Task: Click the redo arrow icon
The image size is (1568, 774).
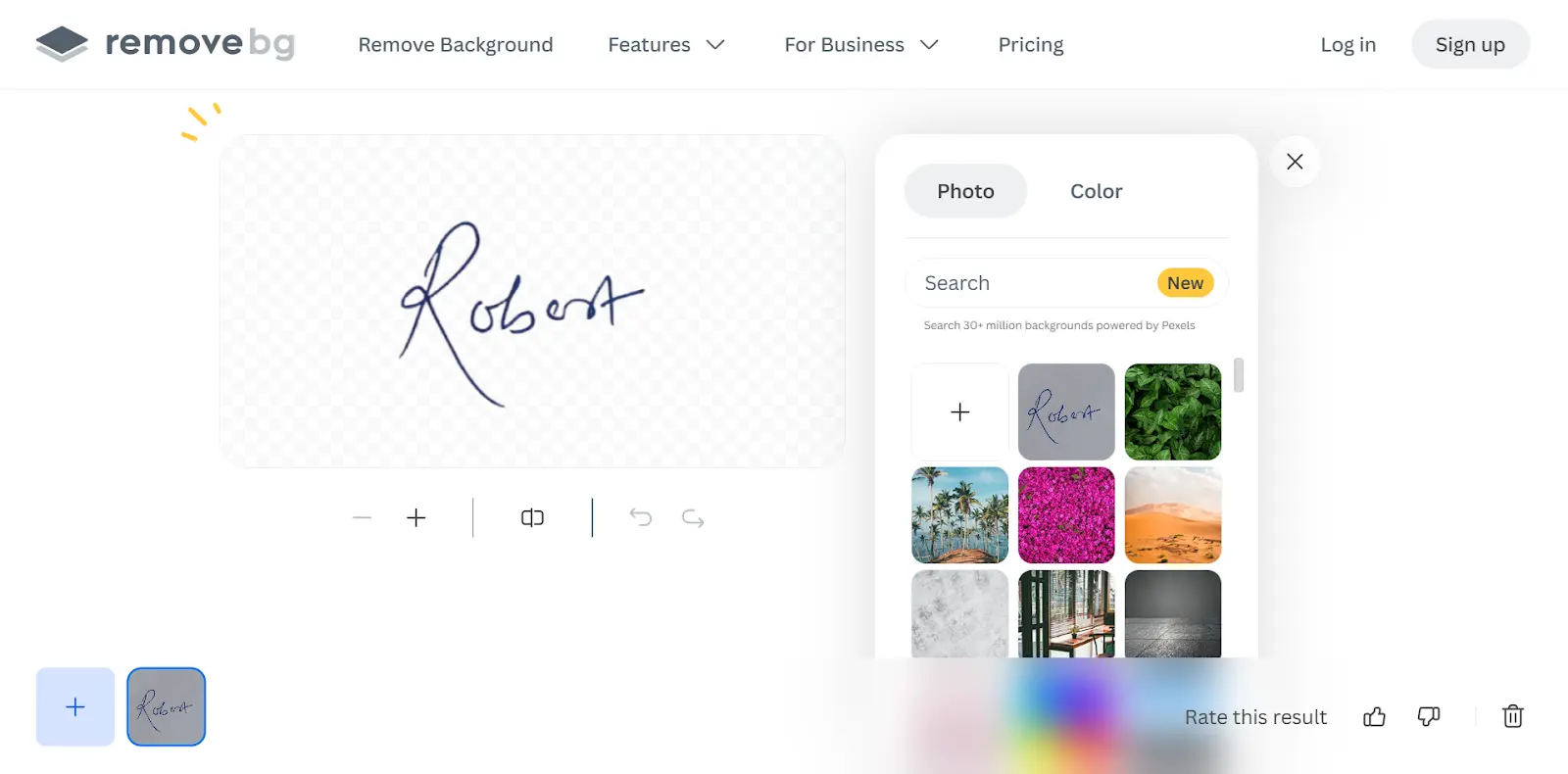Action: click(x=693, y=517)
